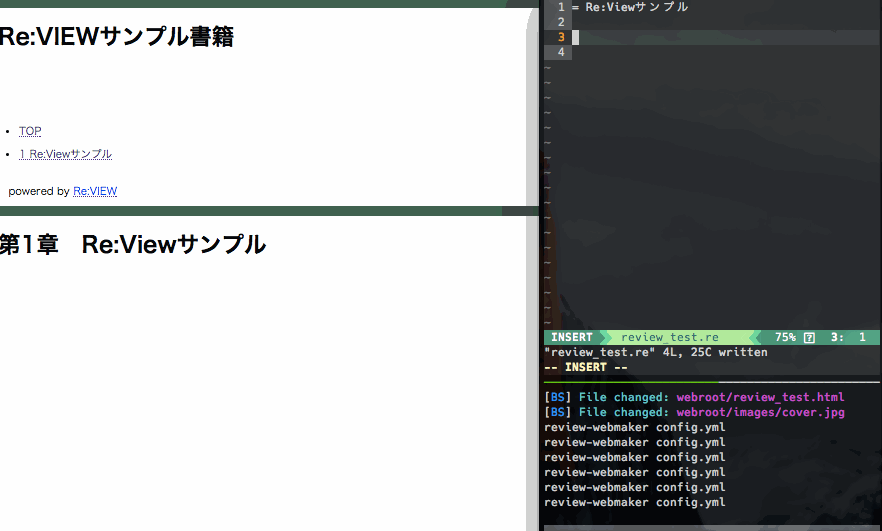Open the '1 Re:Viewサンプル' chapter link
Image resolution: width=882 pixels, height=531 pixels.
tap(65, 154)
